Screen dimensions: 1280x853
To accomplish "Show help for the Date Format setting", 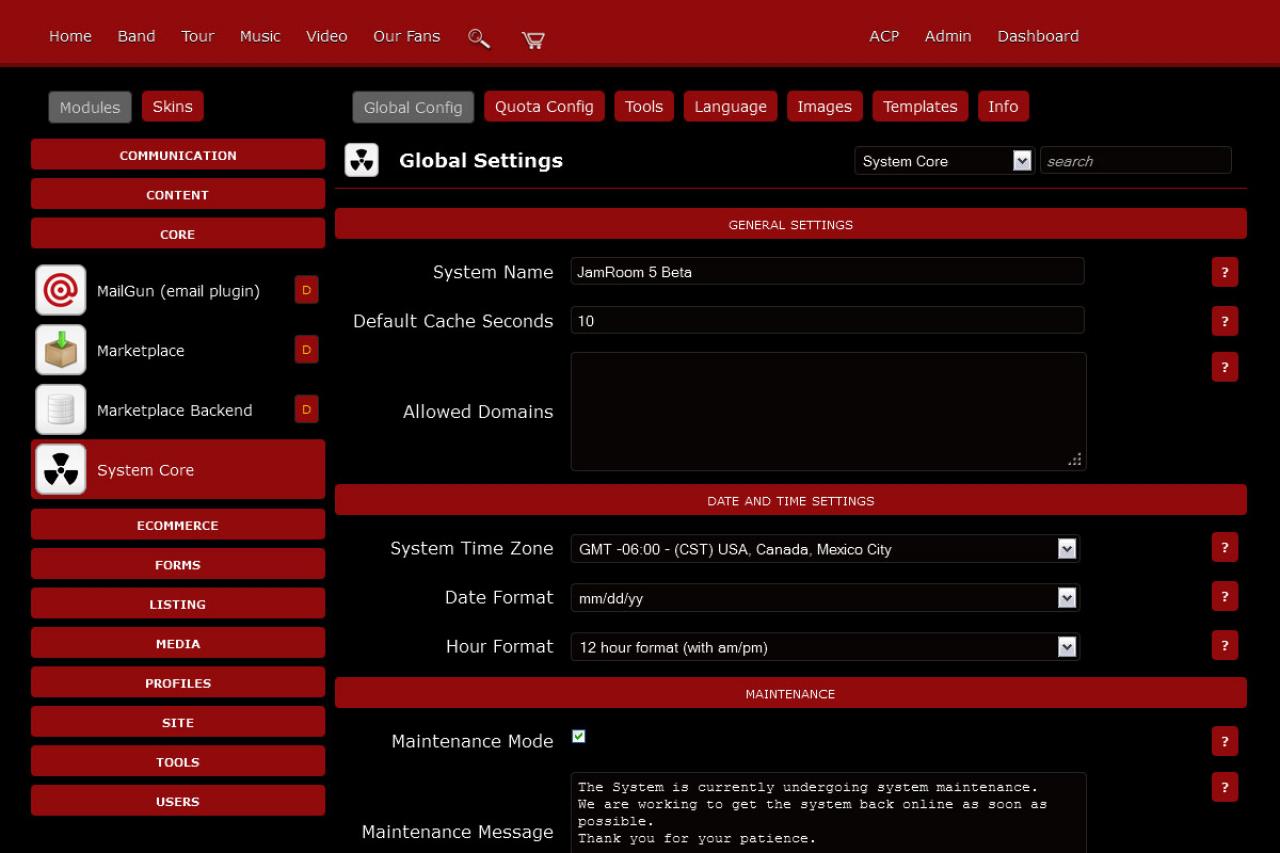I will pyautogui.click(x=1224, y=597).
